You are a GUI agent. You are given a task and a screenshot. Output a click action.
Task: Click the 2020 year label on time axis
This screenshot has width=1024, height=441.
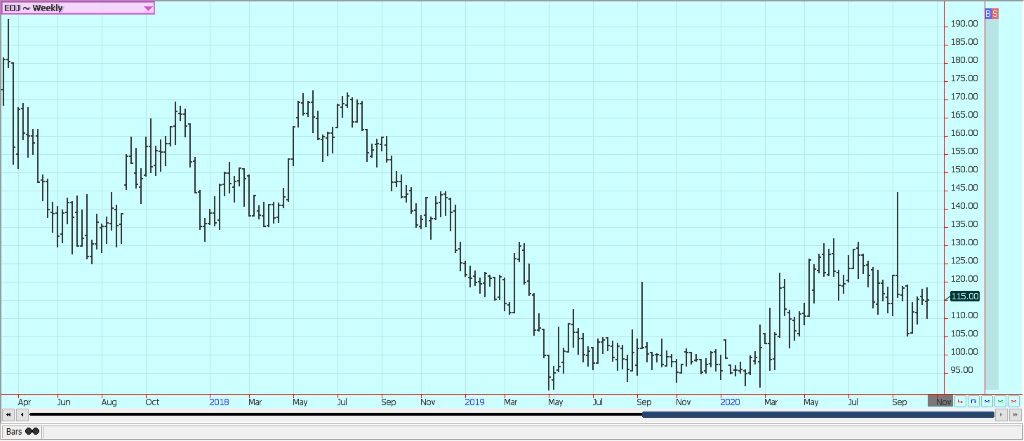tap(730, 402)
